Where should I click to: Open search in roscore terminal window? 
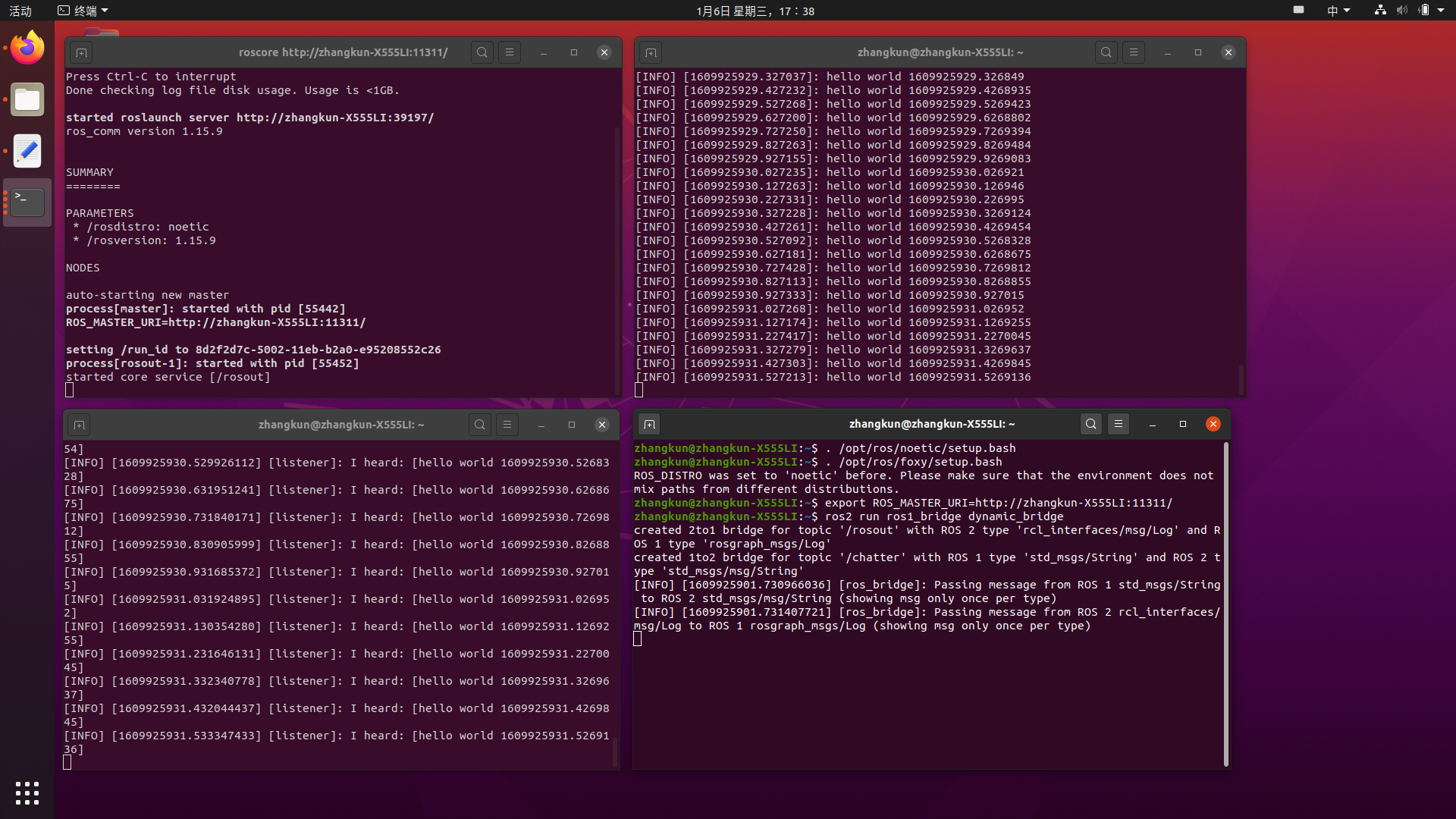482,52
